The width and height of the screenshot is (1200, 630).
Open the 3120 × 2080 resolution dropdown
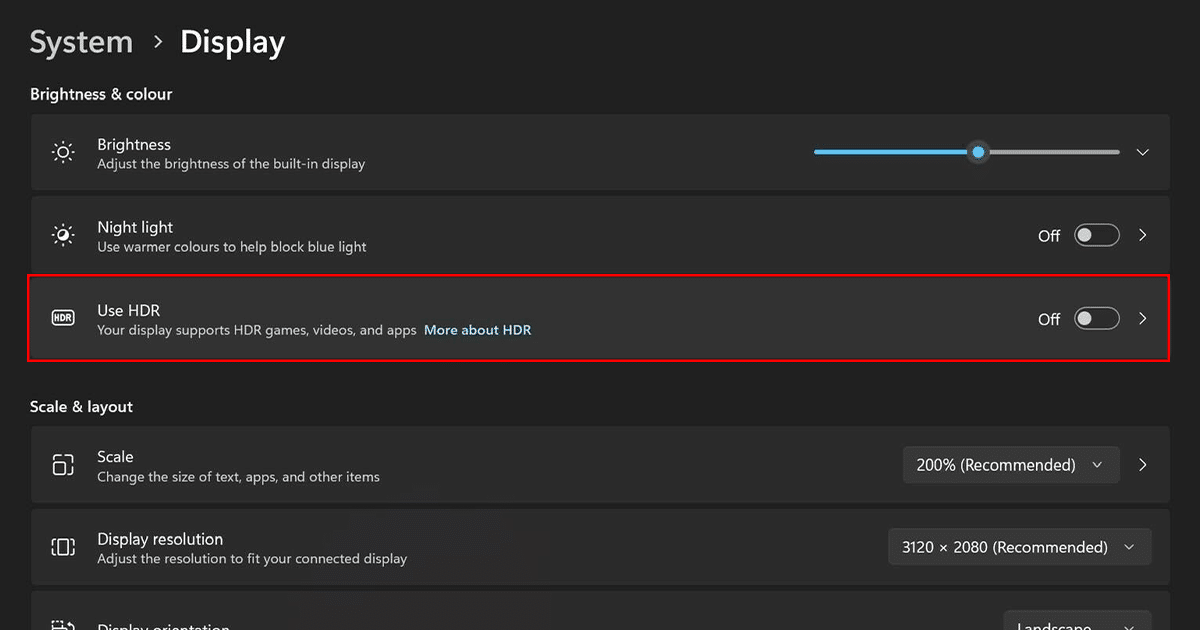click(x=1019, y=547)
